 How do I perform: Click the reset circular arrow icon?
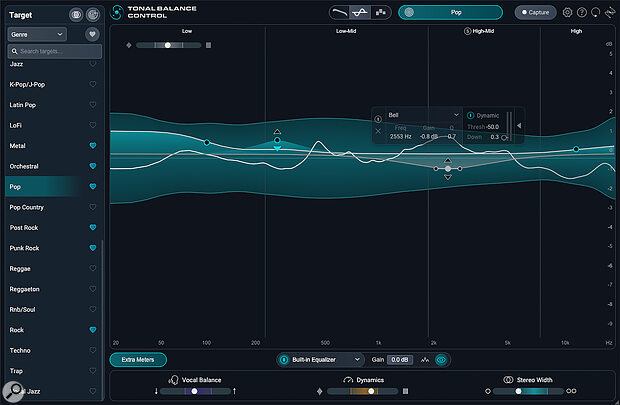[x=595, y=13]
